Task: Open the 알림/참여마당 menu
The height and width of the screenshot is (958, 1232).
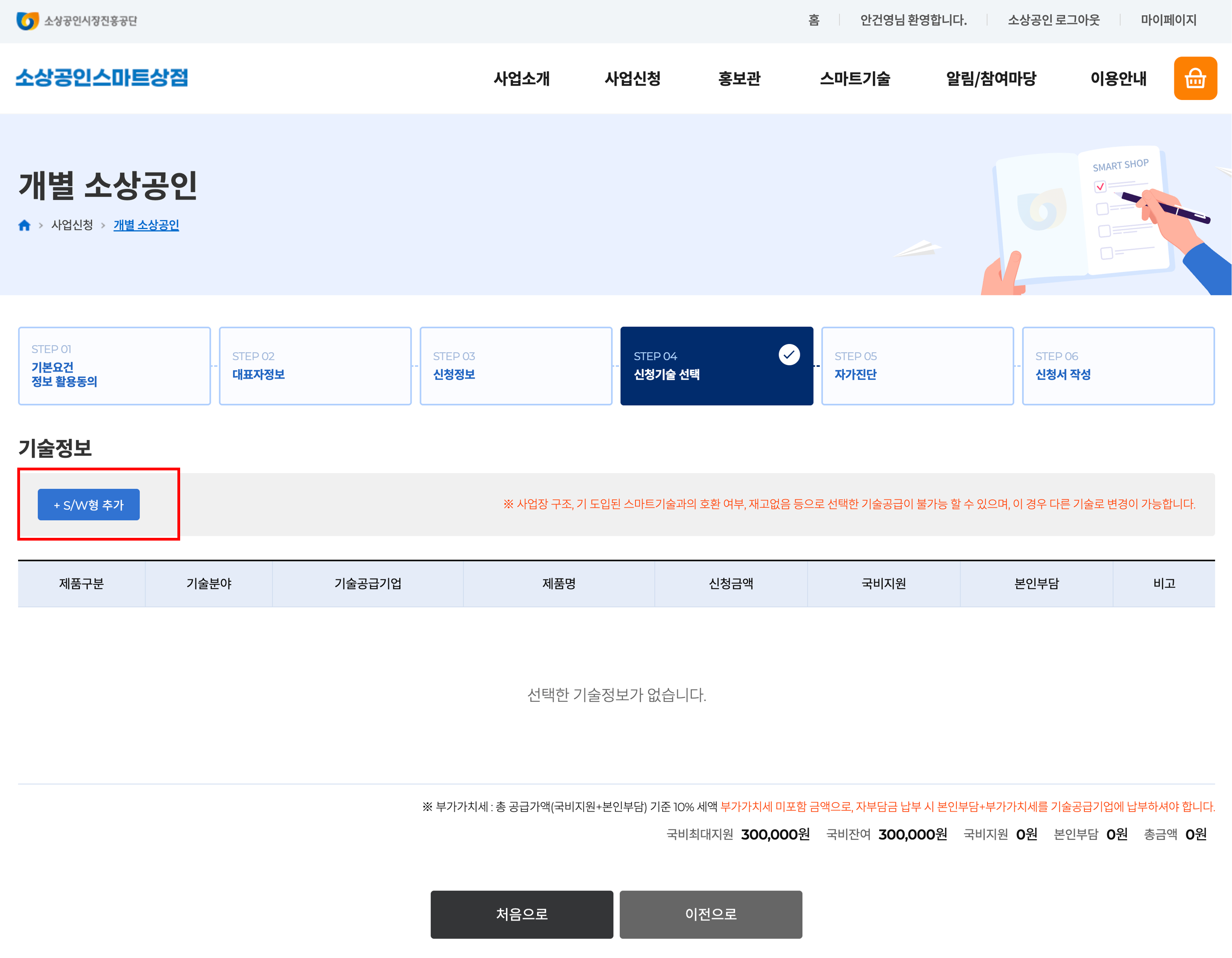Action: point(991,78)
